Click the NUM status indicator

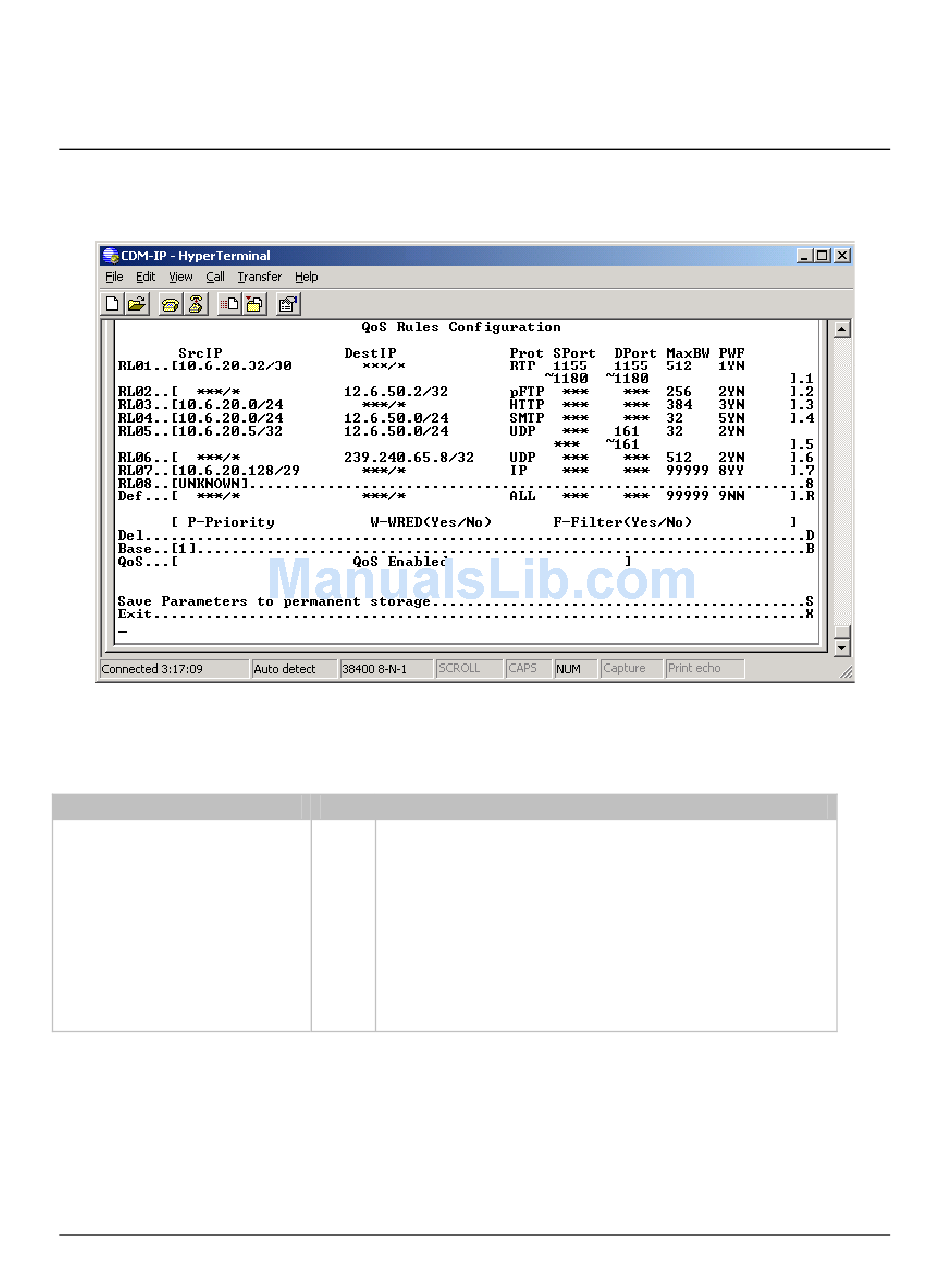point(576,669)
